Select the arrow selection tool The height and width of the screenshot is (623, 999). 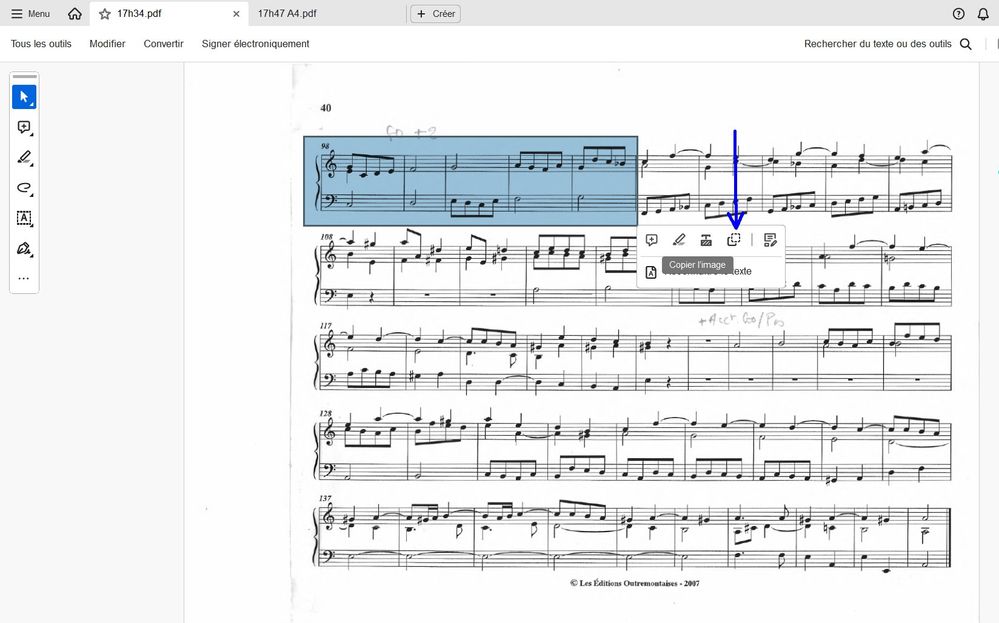point(24,97)
